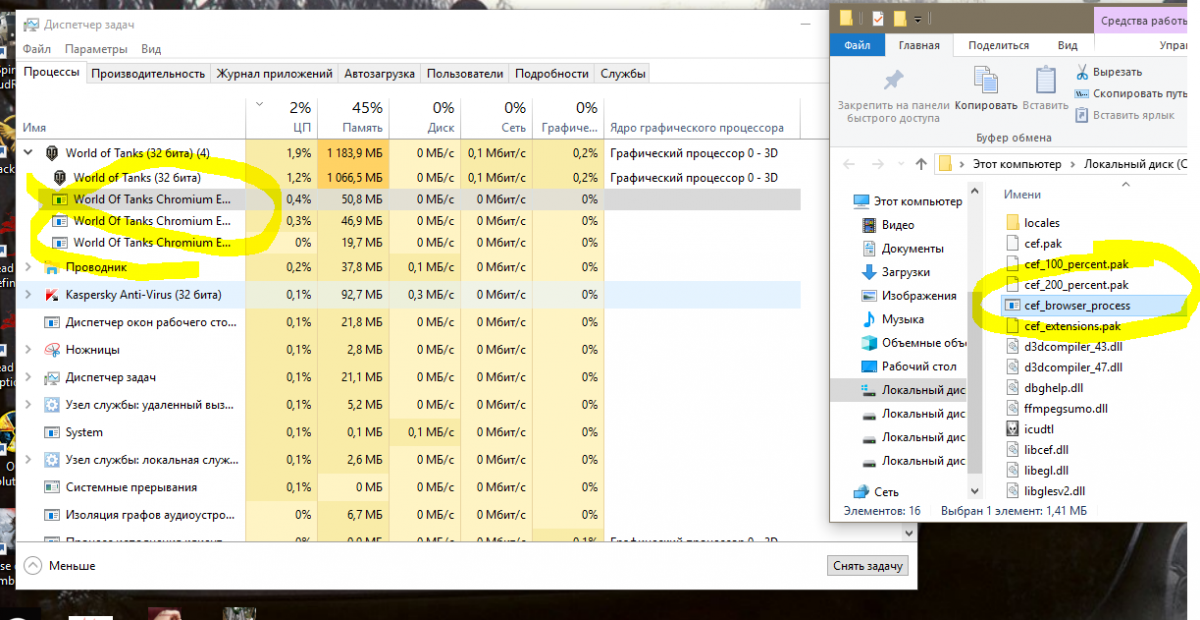Switch to the Автозагрузка tab
Viewport: 1200px width, 620px height.
(379, 73)
